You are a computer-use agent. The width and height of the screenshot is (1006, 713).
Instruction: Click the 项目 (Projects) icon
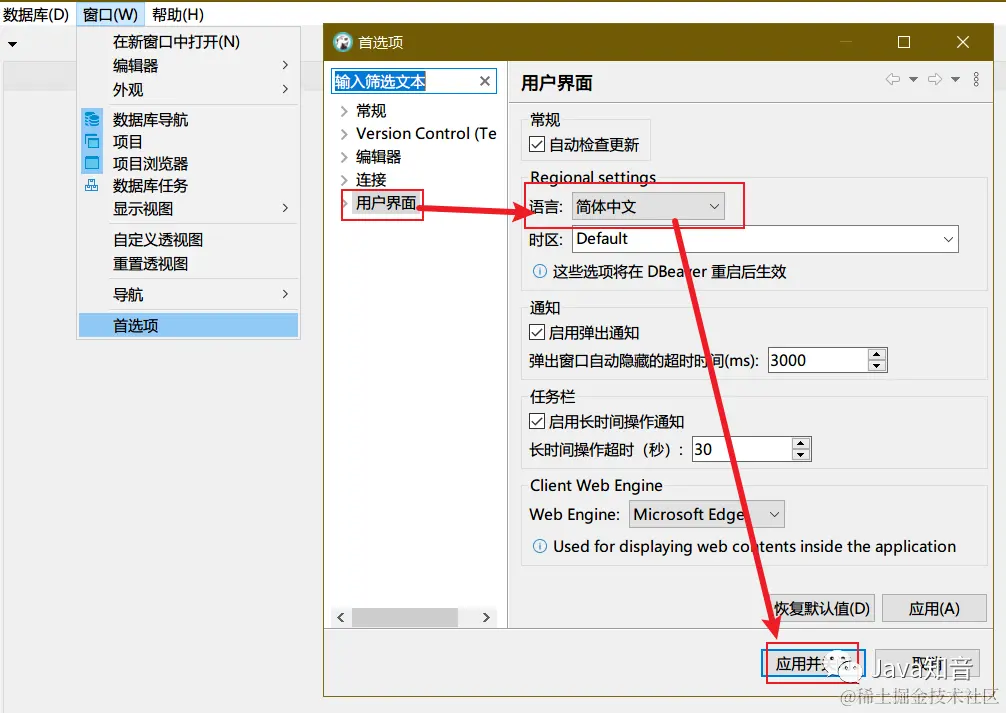click(90, 141)
